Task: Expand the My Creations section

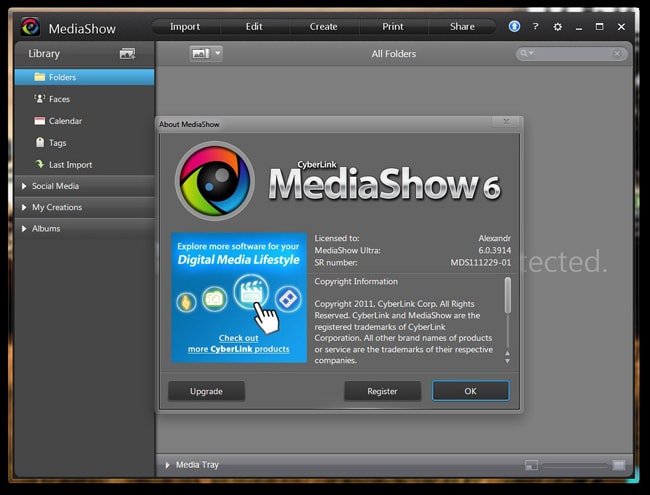Action: [24, 207]
